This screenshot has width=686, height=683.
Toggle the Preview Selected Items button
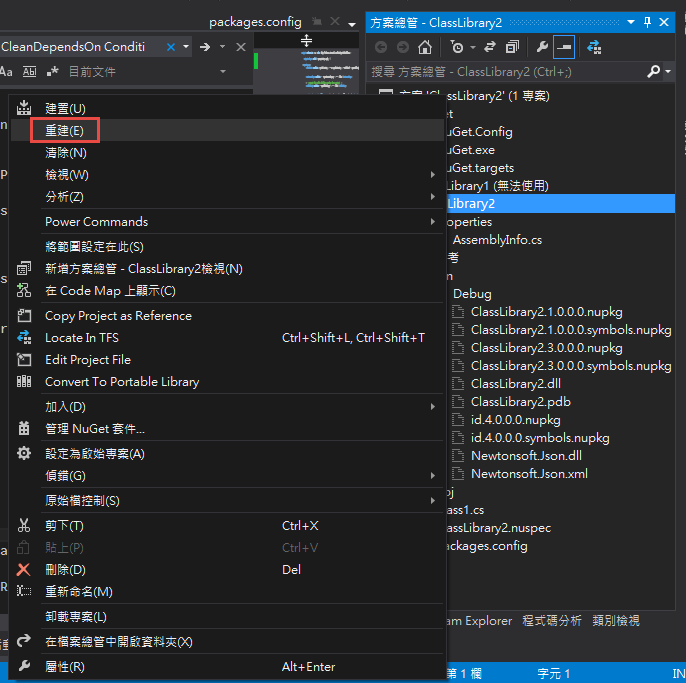point(564,47)
